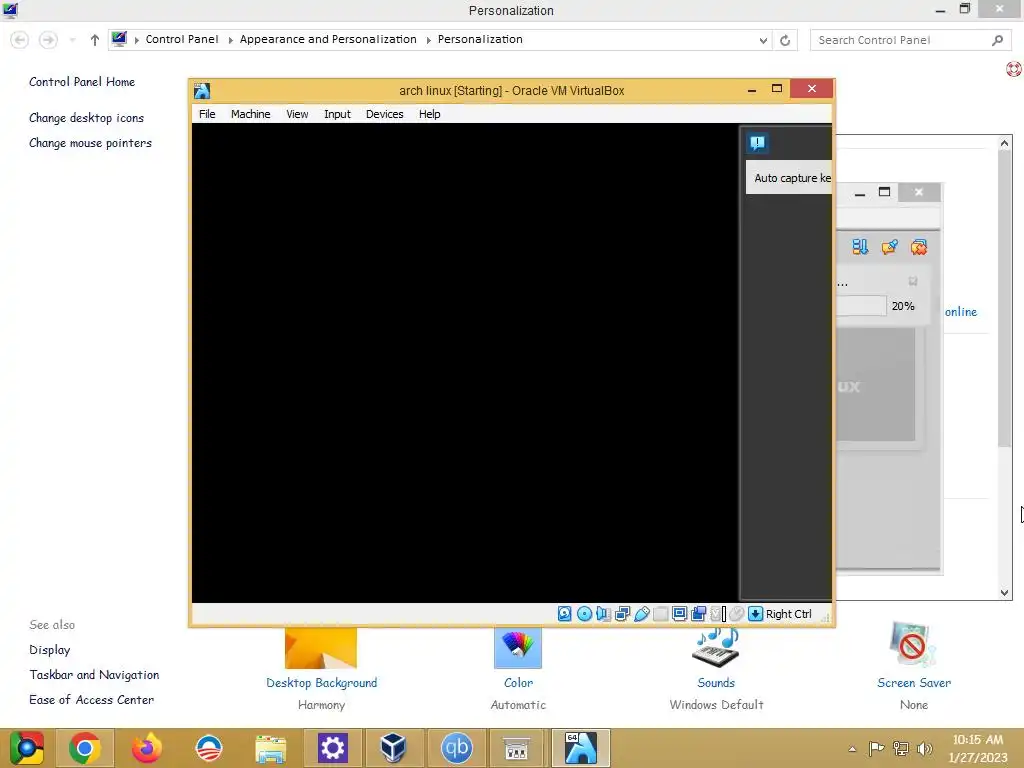Click the scroll down arrow of themes list
The image size is (1024, 768).
point(1004,592)
